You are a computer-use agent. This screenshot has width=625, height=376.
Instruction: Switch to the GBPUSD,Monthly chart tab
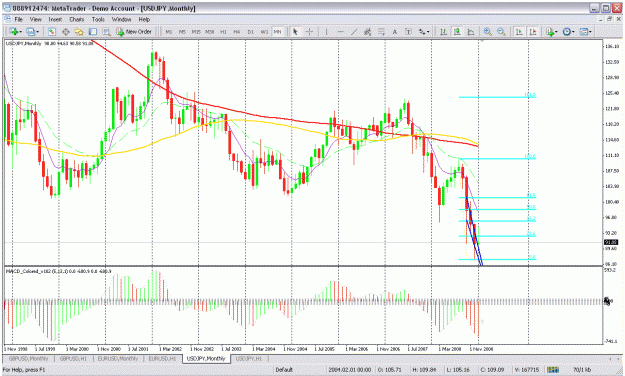tap(28, 358)
